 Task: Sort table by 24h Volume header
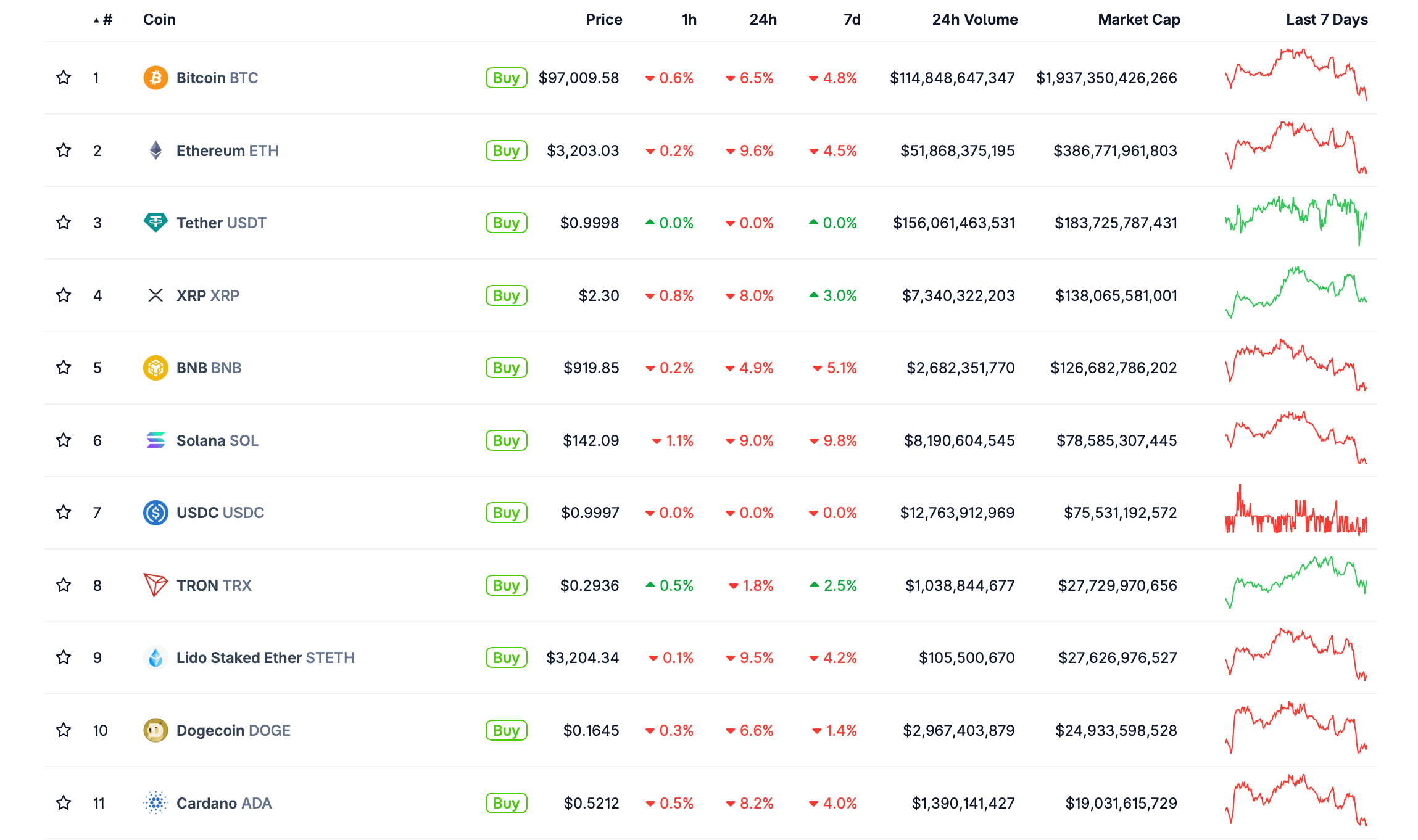(974, 20)
